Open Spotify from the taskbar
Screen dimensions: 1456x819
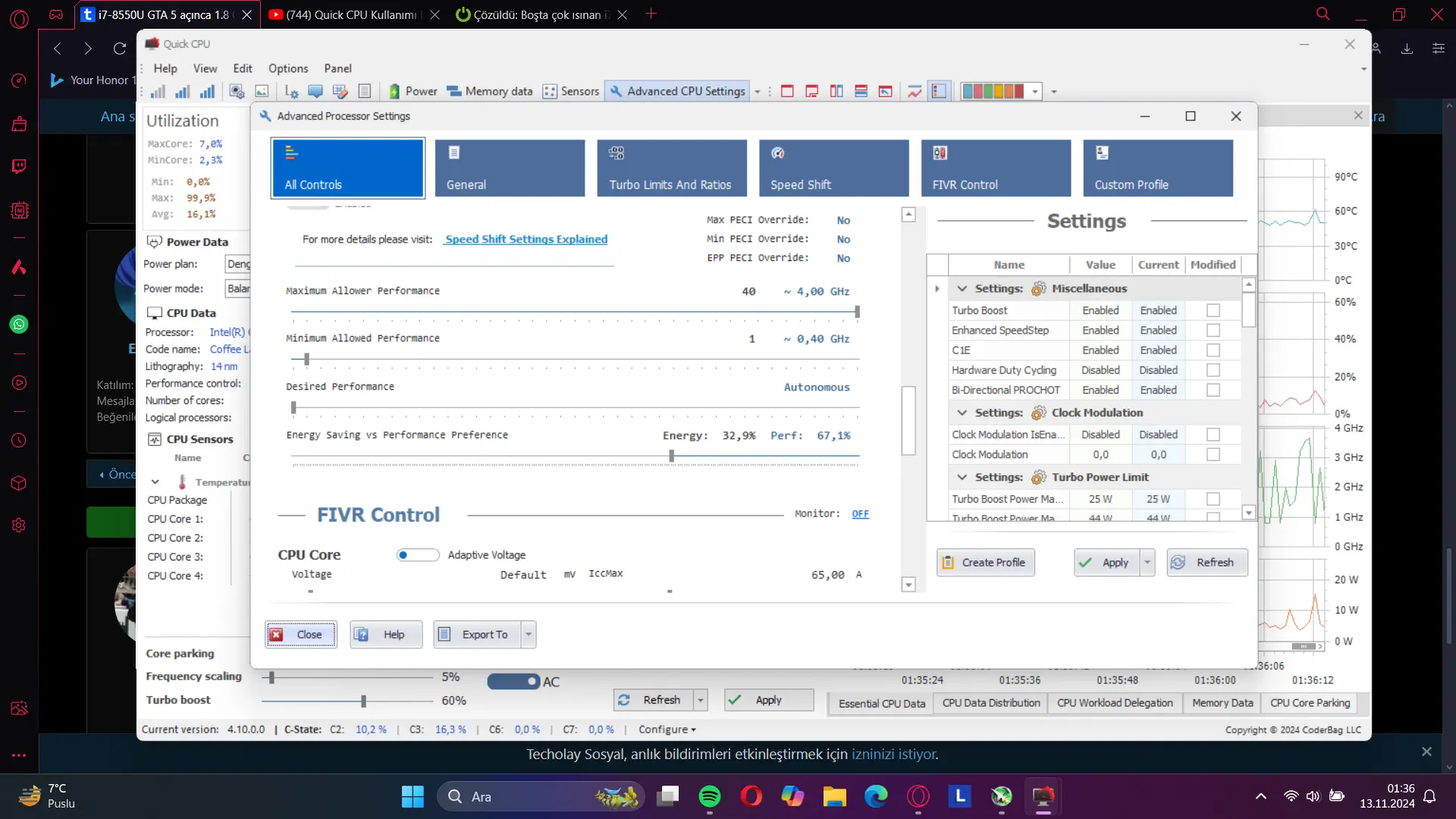point(710,796)
